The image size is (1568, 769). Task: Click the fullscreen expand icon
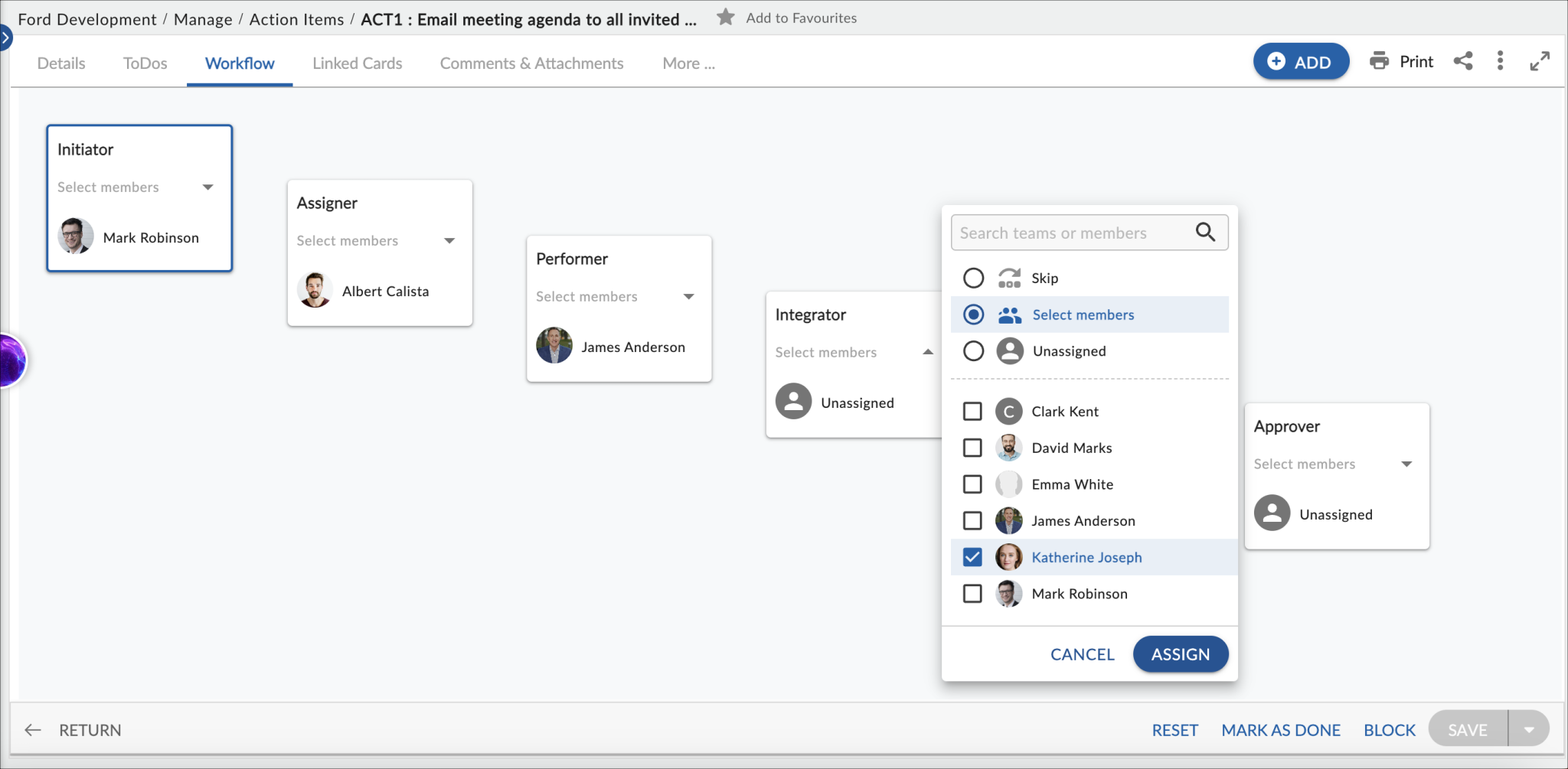(x=1540, y=61)
